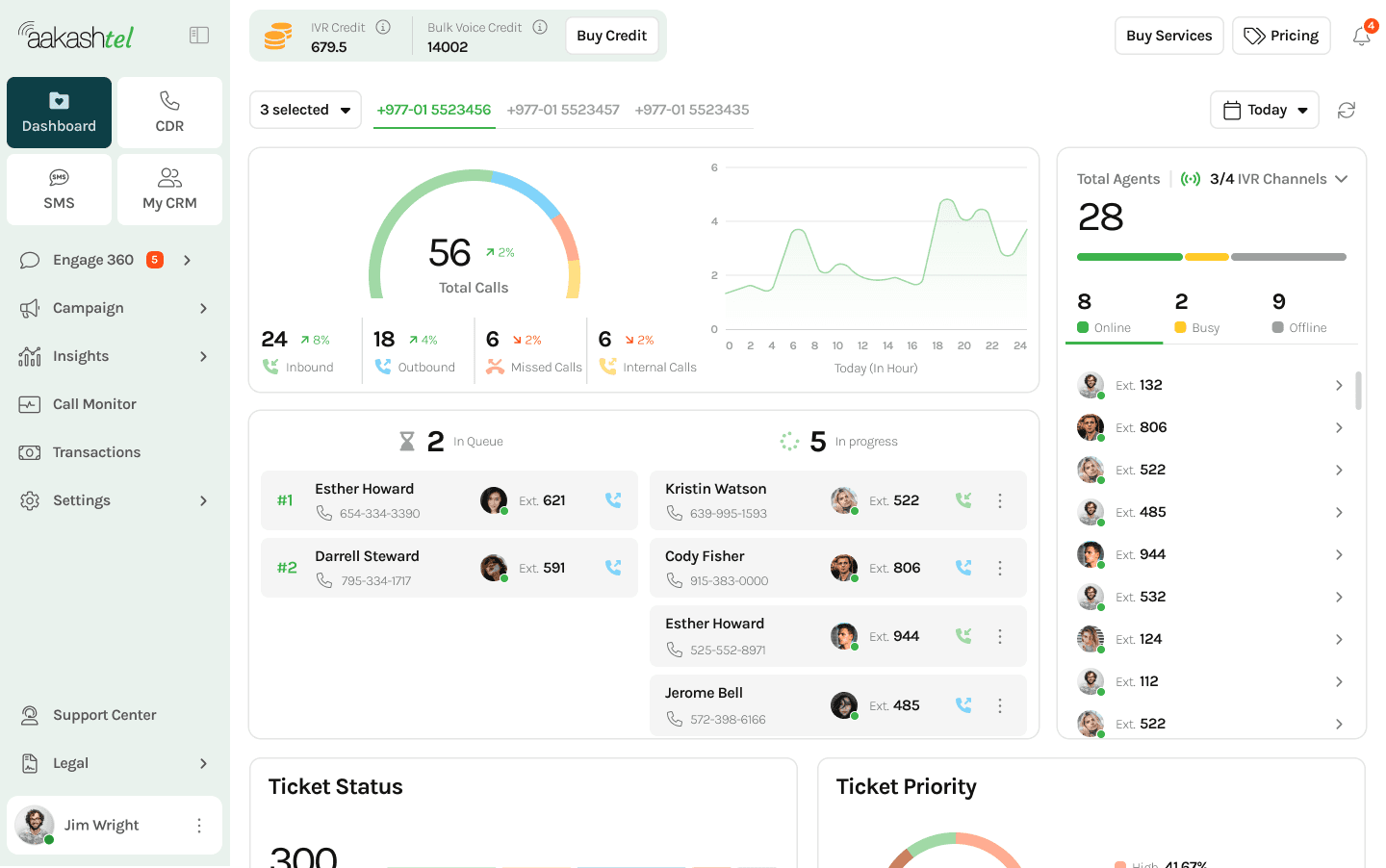1386x868 pixels.
Task: Open the Dashboard section
Action: click(x=59, y=113)
